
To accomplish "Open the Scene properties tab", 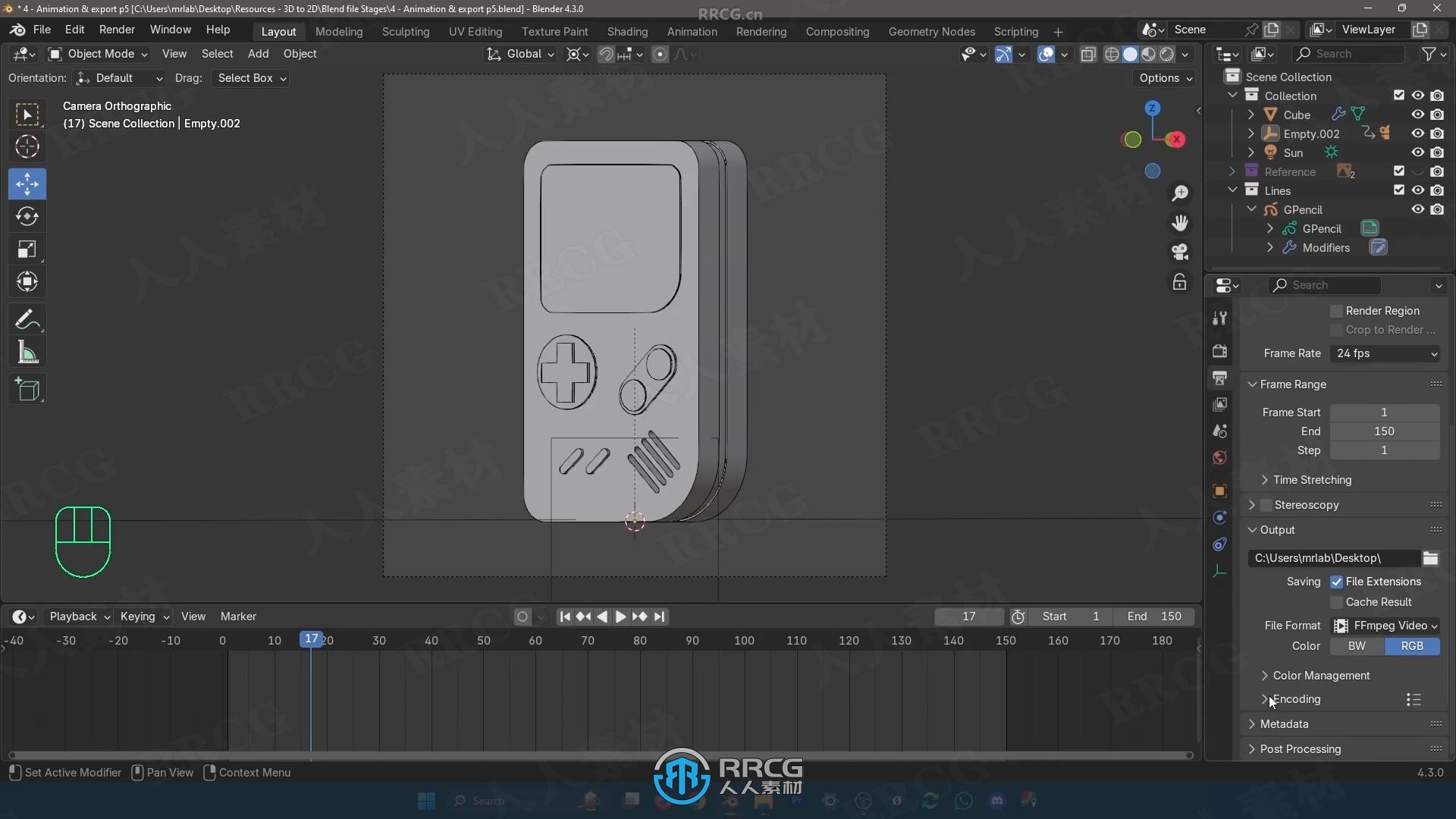I will pos(1219,431).
